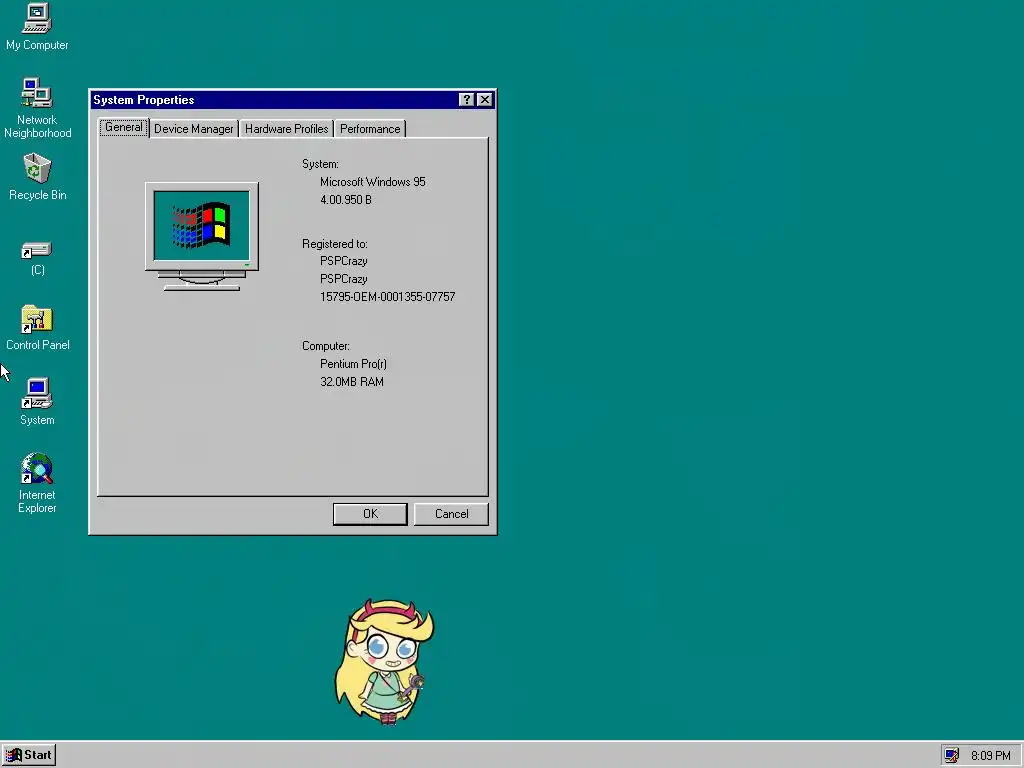This screenshot has height=768, width=1024.
Task: Close the System Properties dialog
Action: tap(485, 99)
